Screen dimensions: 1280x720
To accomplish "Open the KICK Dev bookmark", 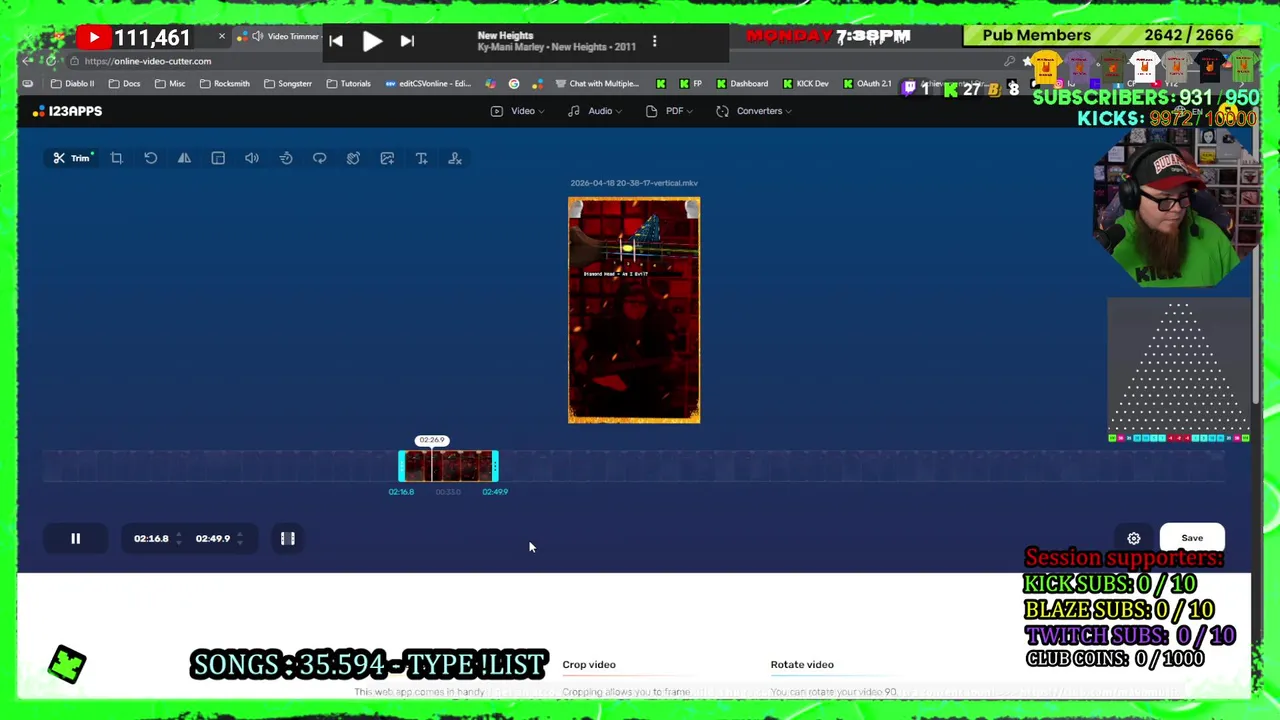I will [x=806, y=84].
